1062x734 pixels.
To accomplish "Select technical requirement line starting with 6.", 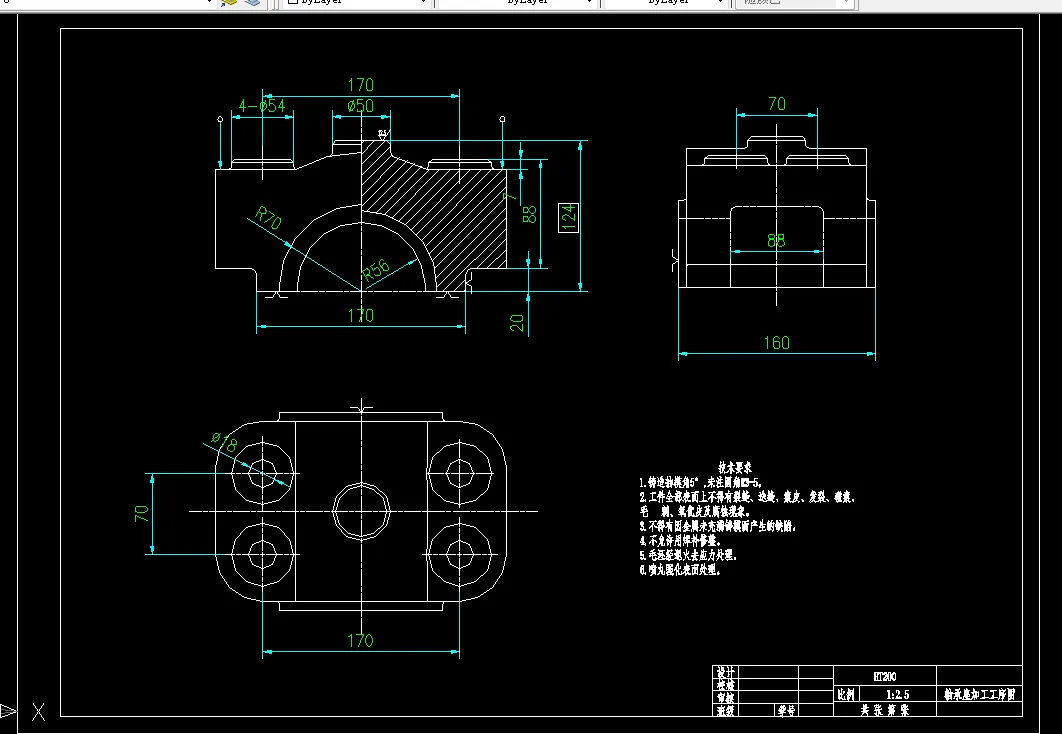I will 680,570.
